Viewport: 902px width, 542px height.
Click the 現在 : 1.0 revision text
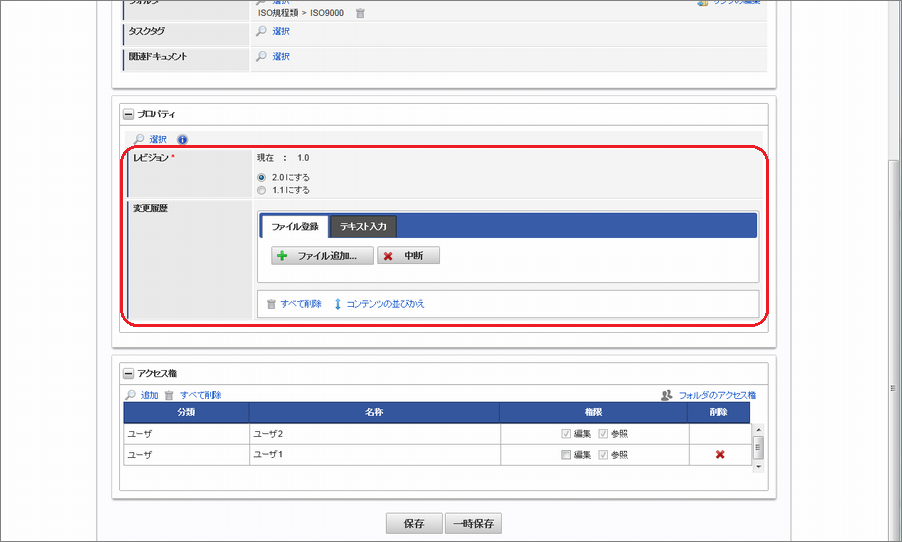point(283,158)
